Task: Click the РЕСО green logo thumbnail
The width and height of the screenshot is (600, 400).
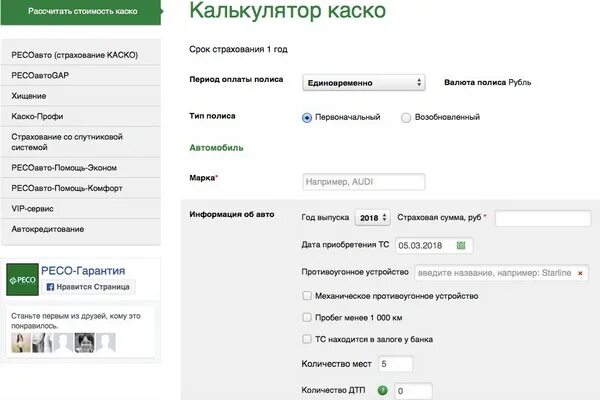Action: click(22, 279)
